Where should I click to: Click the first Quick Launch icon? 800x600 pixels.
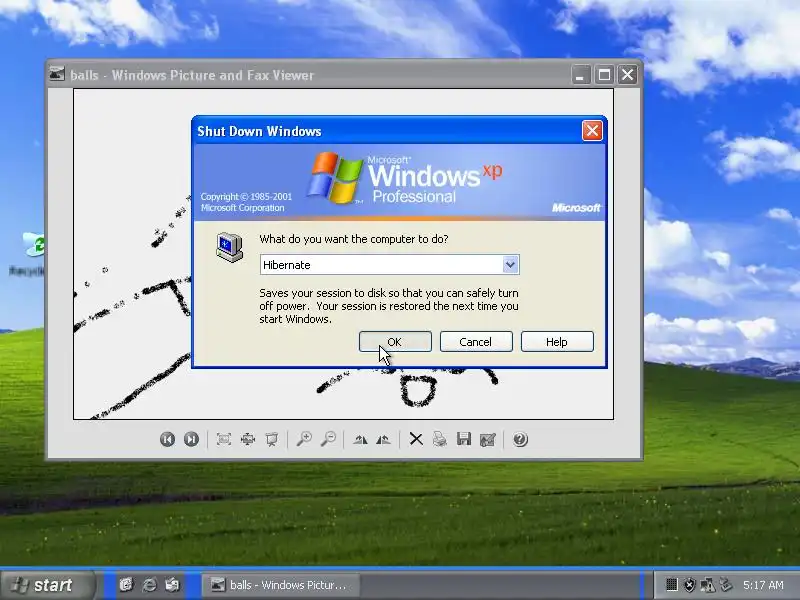click(126, 585)
